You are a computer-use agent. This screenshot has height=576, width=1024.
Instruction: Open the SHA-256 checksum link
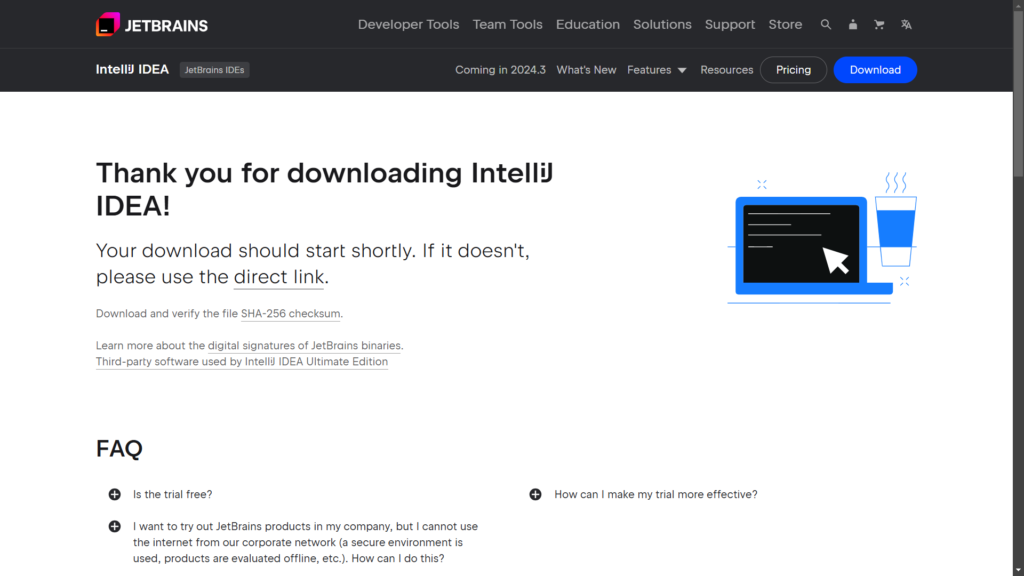(291, 313)
